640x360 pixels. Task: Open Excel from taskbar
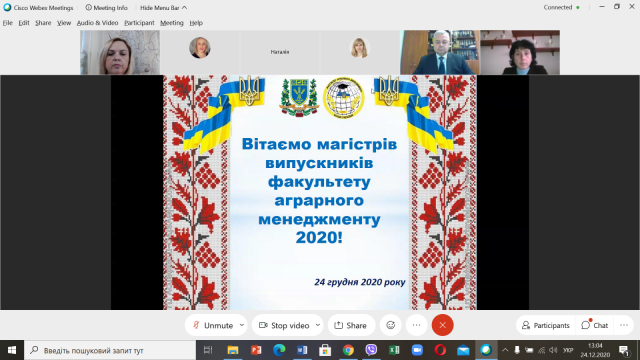(394, 350)
